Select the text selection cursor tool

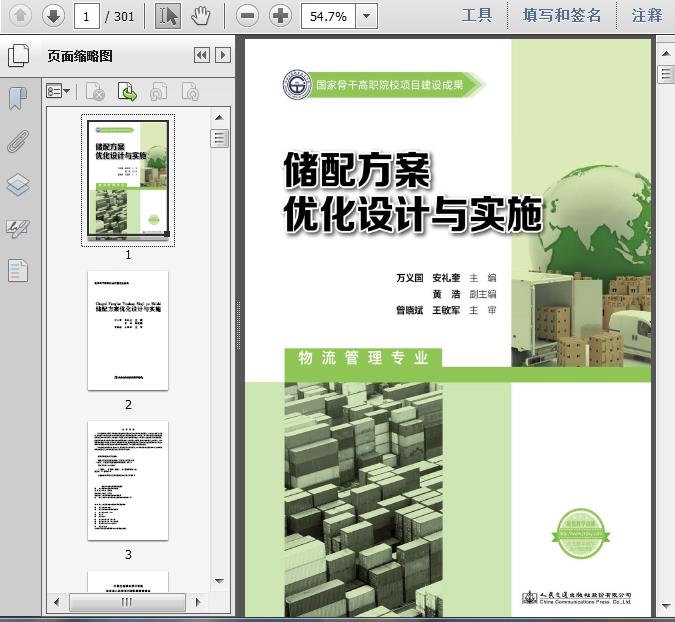tap(168, 15)
